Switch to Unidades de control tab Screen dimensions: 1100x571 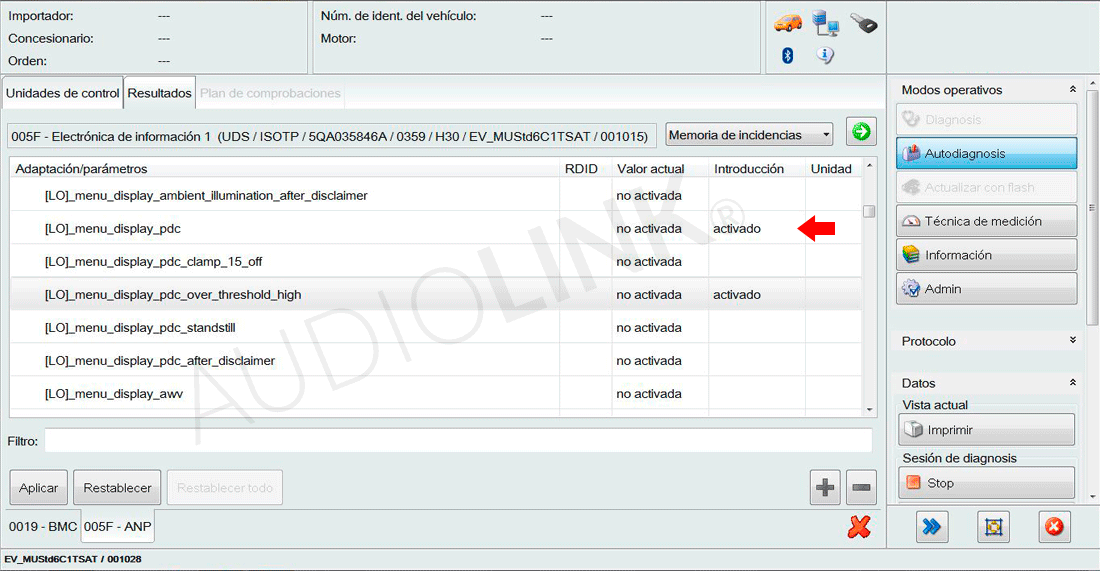pyautogui.click(x=62, y=93)
